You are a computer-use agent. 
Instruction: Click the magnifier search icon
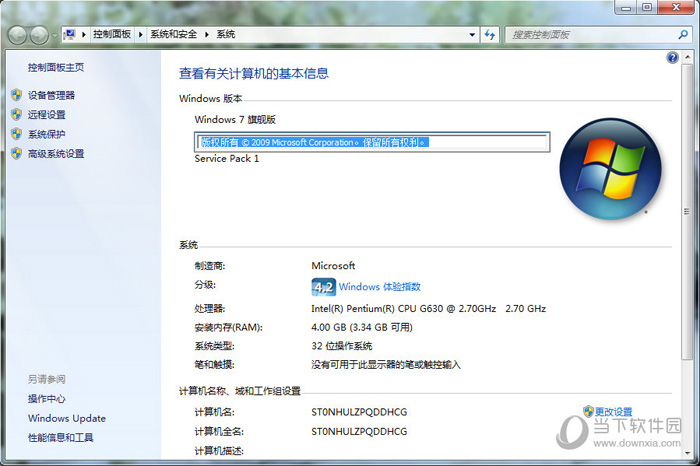pyautogui.click(x=683, y=35)
